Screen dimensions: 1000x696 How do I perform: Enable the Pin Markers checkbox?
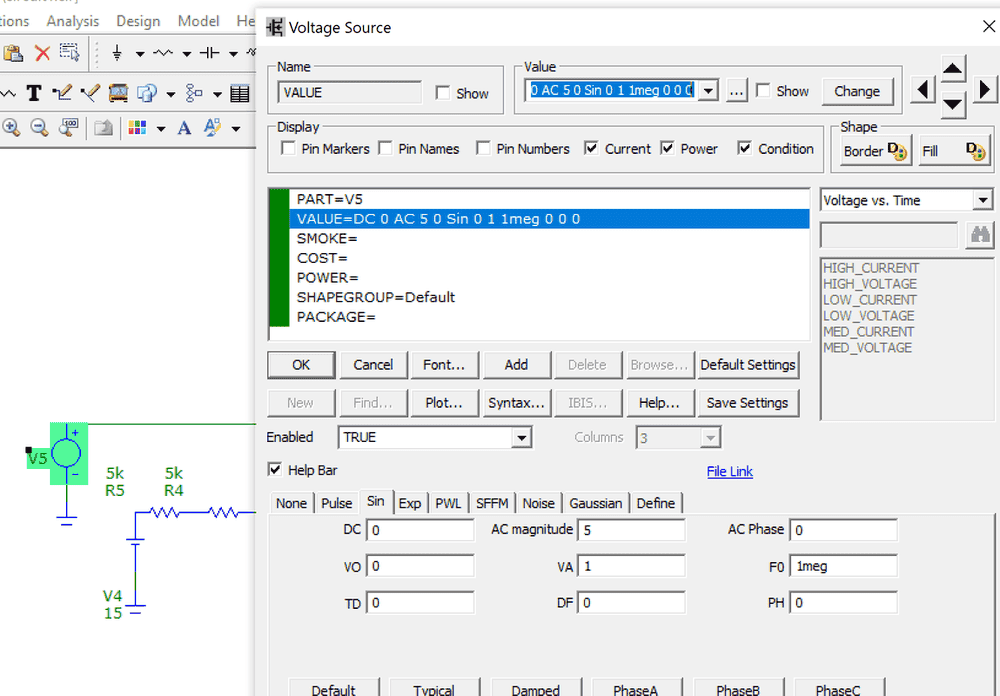[x=289, y=149]
